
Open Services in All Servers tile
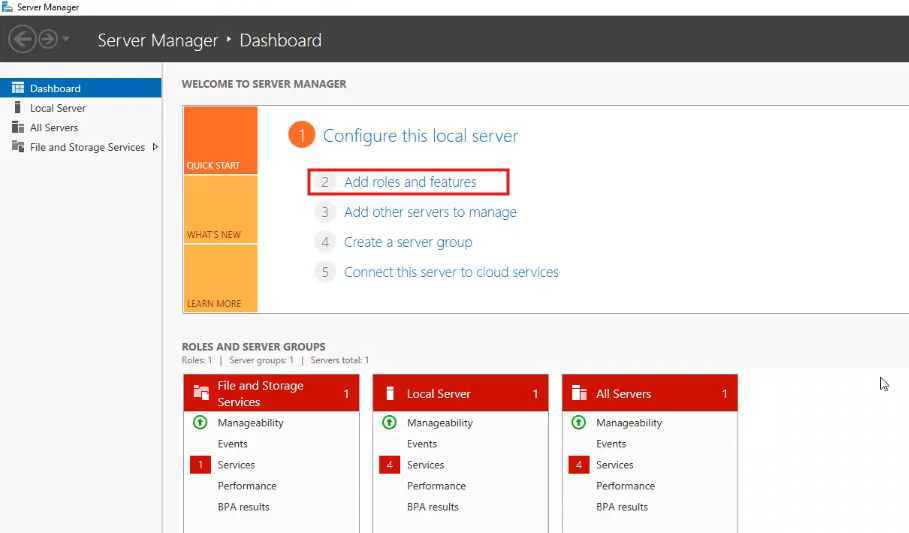[x=615, y=465]
